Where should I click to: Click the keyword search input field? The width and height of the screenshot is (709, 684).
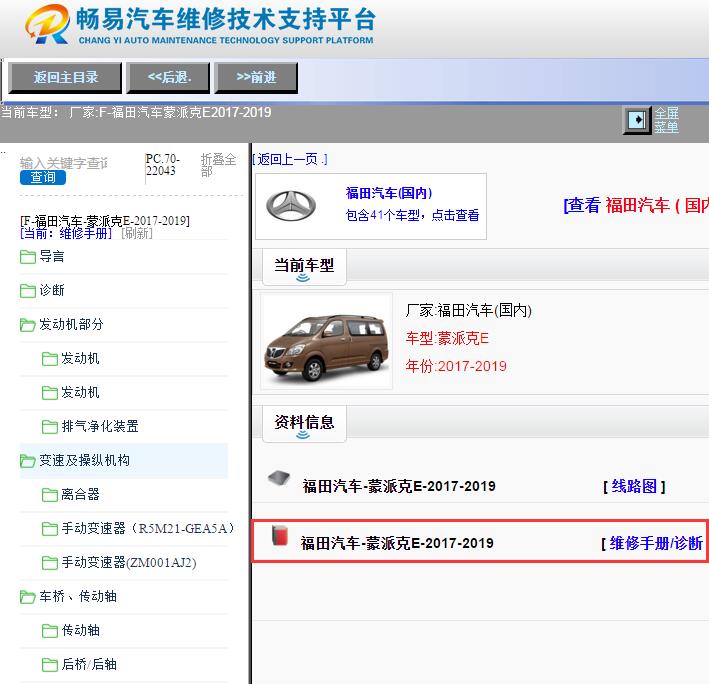click(x=64, y=163)
